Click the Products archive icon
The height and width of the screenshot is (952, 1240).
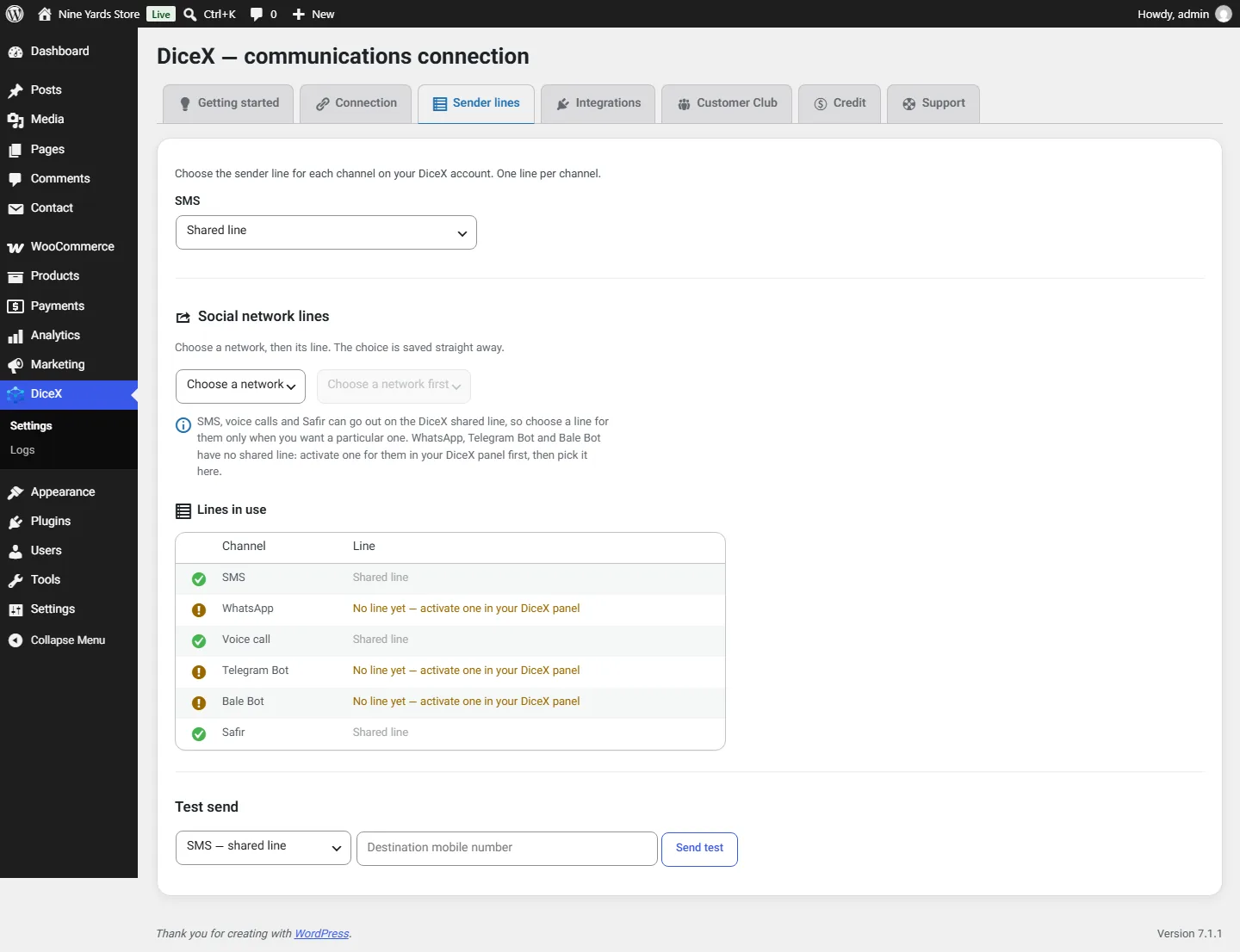click(15, 276)
